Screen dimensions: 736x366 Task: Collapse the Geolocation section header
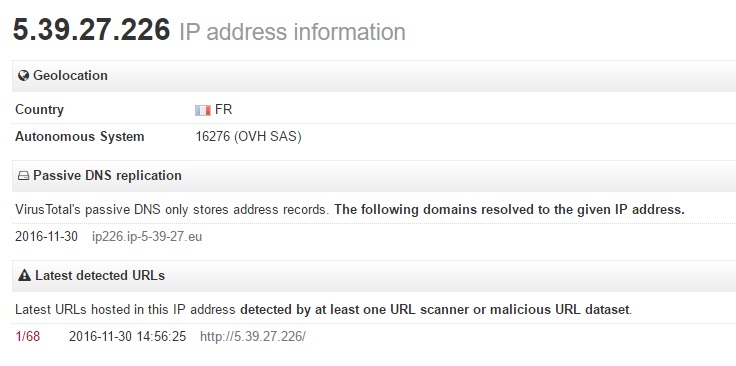[x=374, y=76]
